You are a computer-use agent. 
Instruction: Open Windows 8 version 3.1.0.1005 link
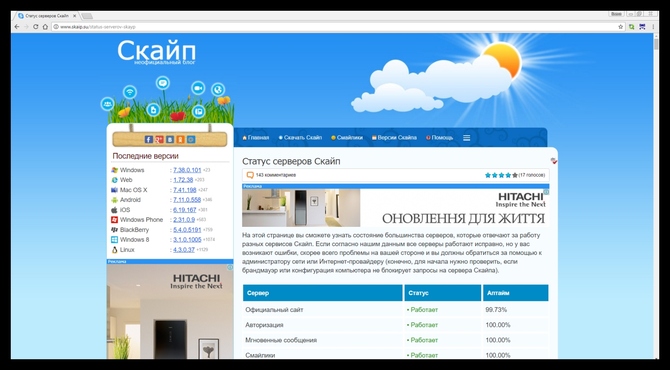(x=187, y=240)
